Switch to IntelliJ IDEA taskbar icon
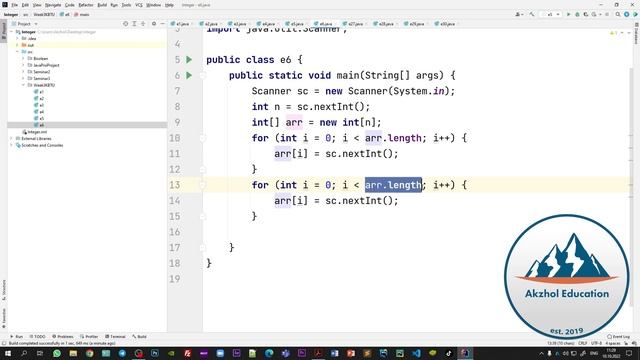The height and width of the screenshot is (360, 640). (465, 353)
